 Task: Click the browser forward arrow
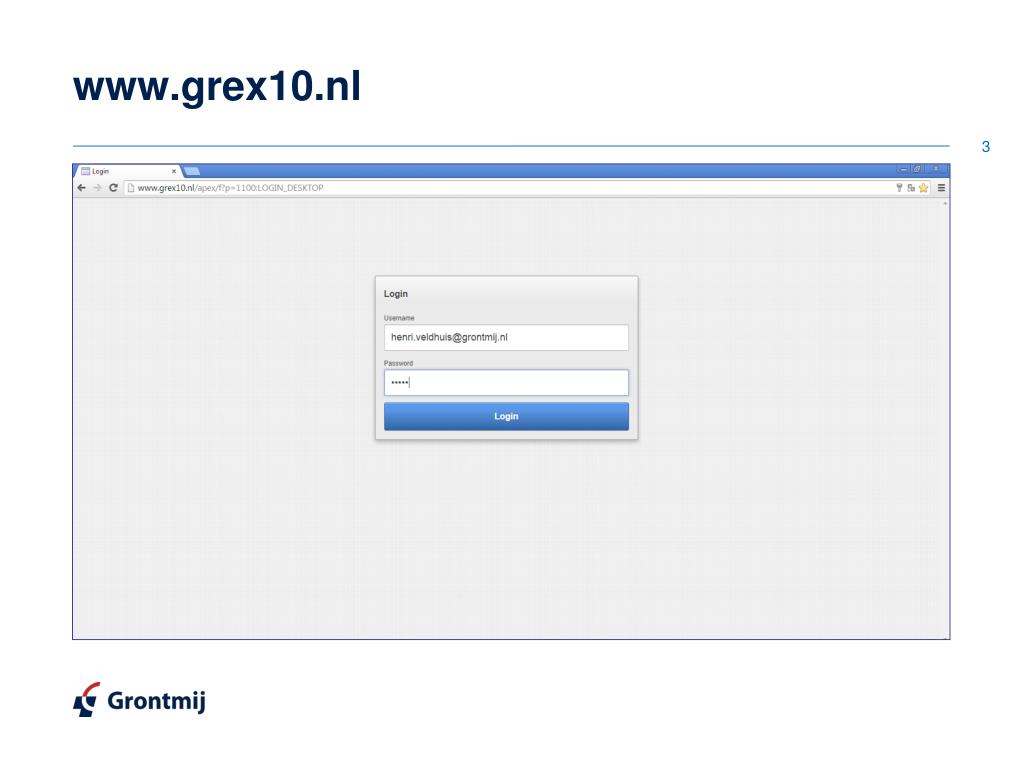[97, 188]
